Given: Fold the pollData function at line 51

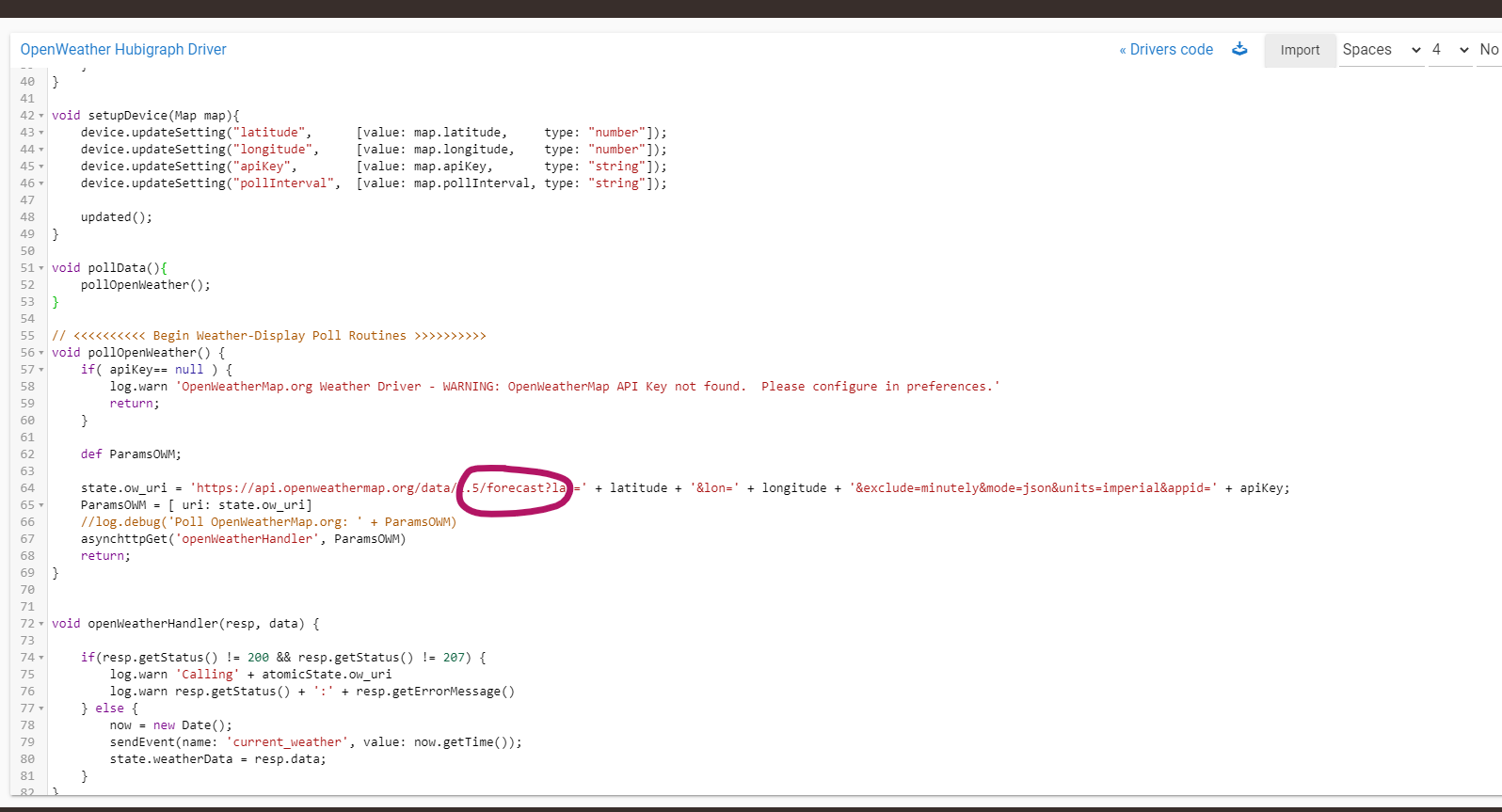Looking at the screenshot, I should [x=41, y=268].
